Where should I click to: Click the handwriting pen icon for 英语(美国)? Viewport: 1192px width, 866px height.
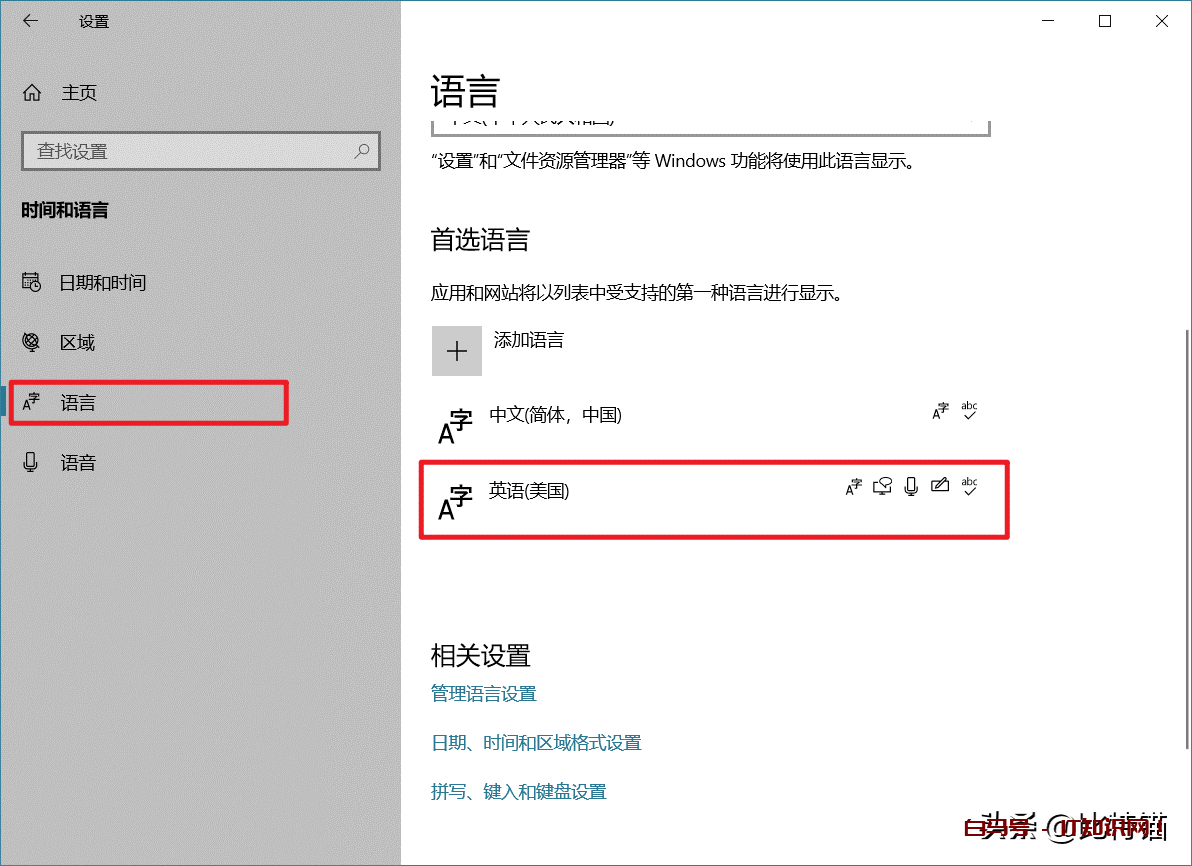940,486
